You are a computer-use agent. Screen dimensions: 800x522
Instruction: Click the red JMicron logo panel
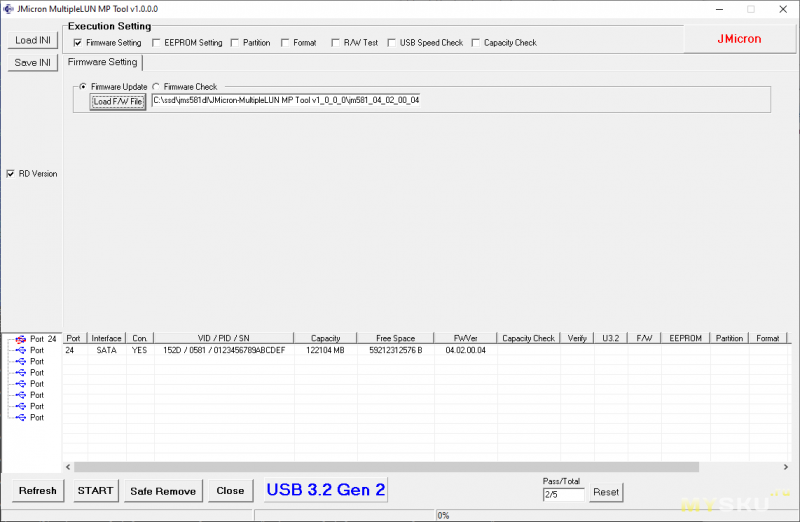[x=738, y=39]
